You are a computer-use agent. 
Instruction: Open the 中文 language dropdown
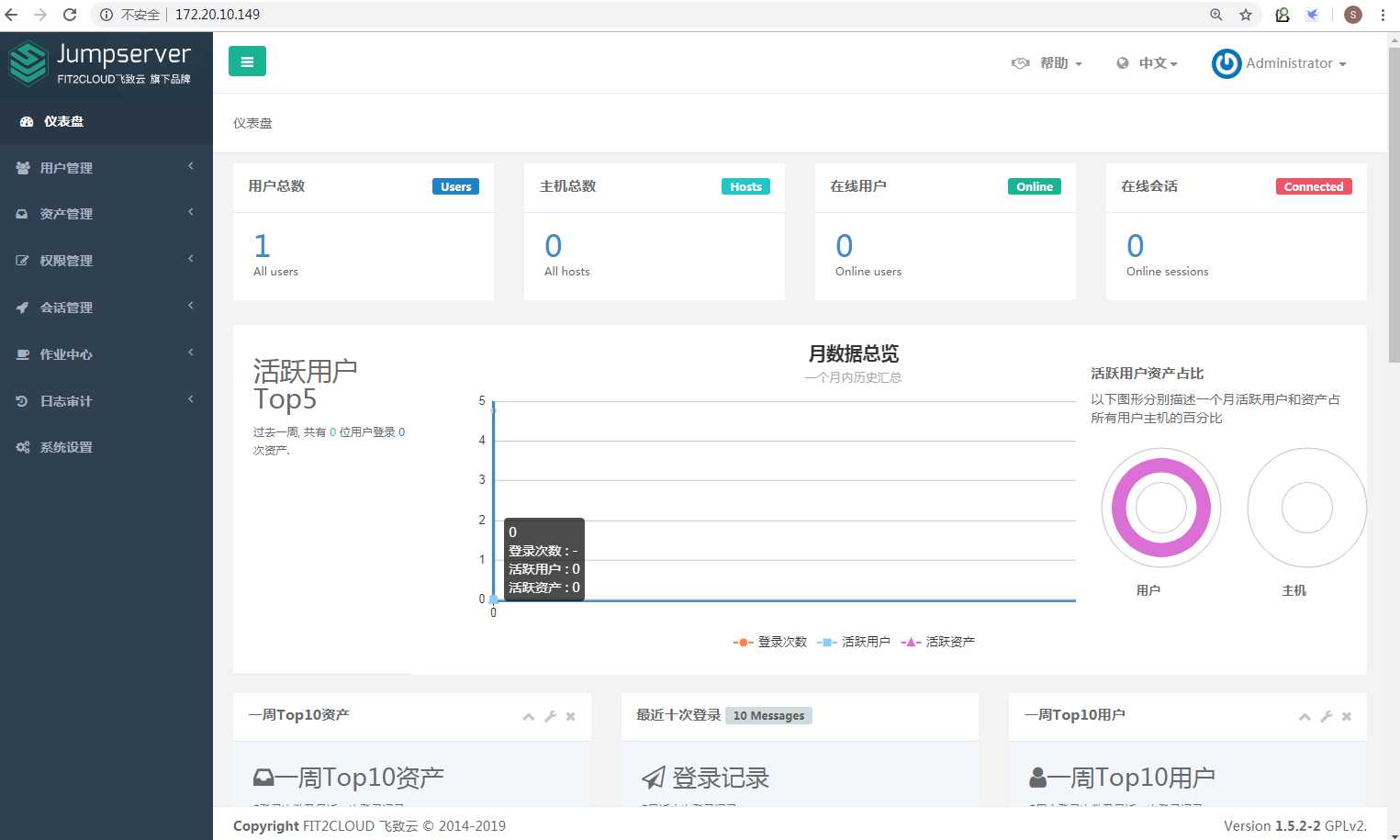pyautogui.click(x=1147, y=63)
